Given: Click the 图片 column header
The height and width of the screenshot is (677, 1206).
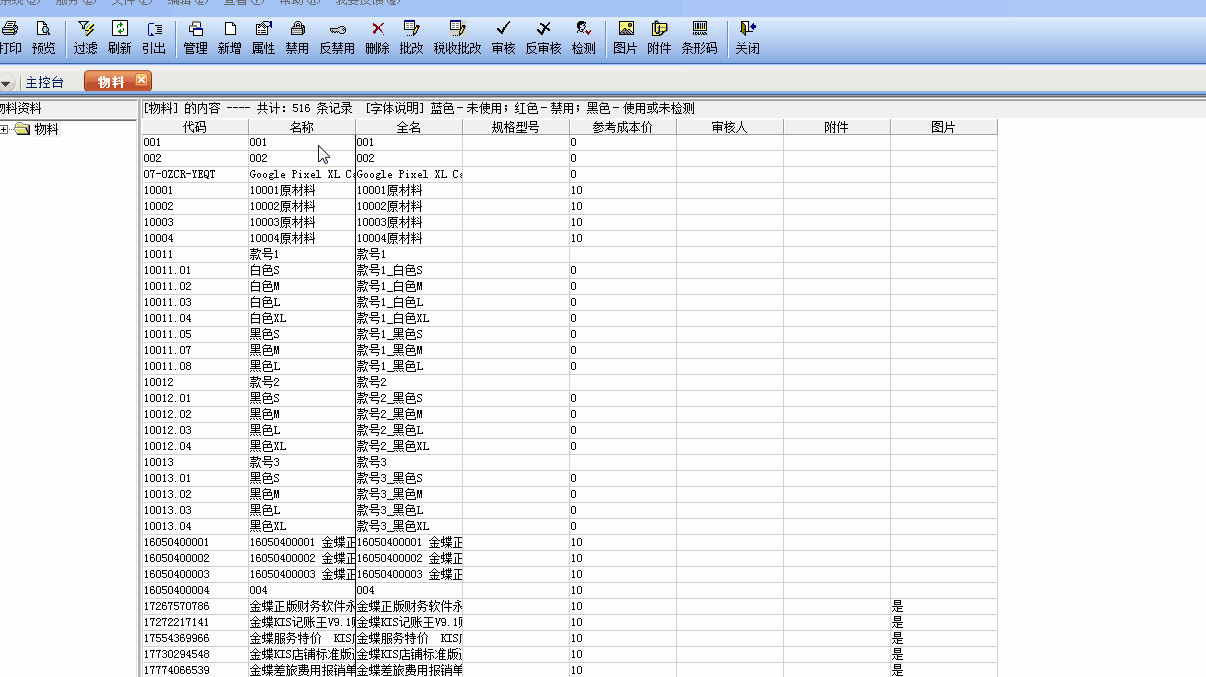Looking at the screenshot, I should 943,127.
